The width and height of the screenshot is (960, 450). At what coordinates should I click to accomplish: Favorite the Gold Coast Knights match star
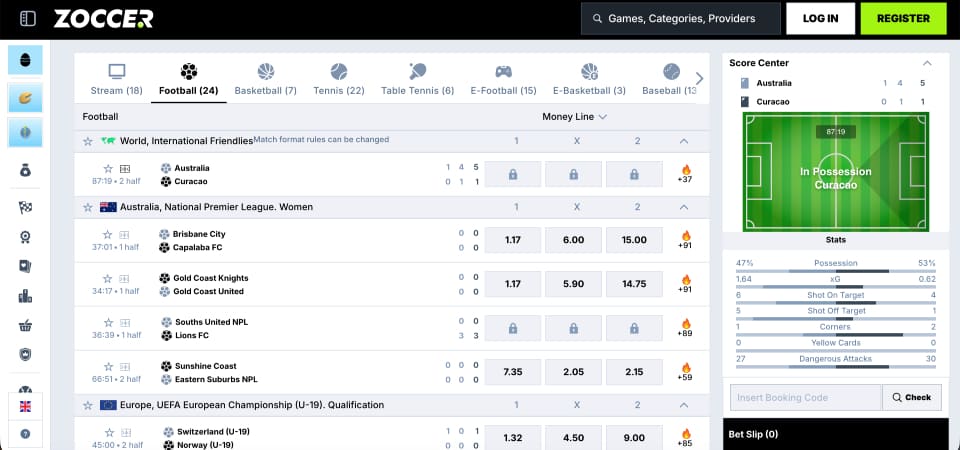pos(108,279)
